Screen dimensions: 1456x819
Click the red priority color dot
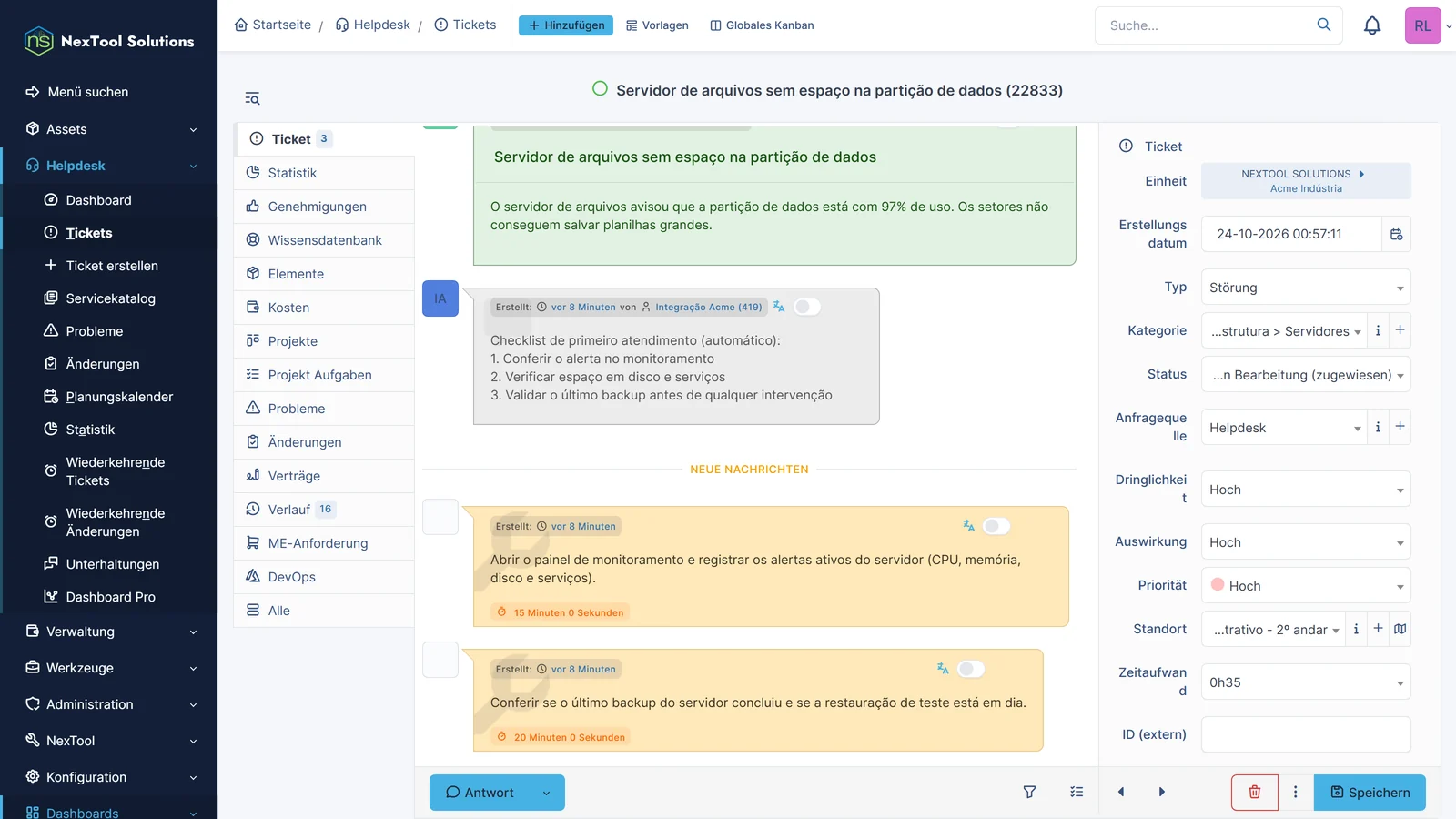(1218, 585)
